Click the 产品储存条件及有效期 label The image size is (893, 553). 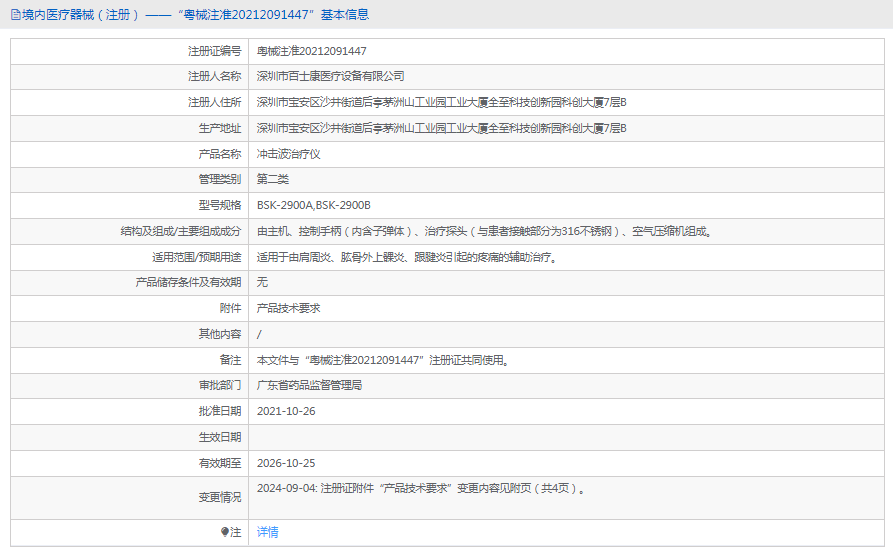pyautogui.click(x=189, y=282)
